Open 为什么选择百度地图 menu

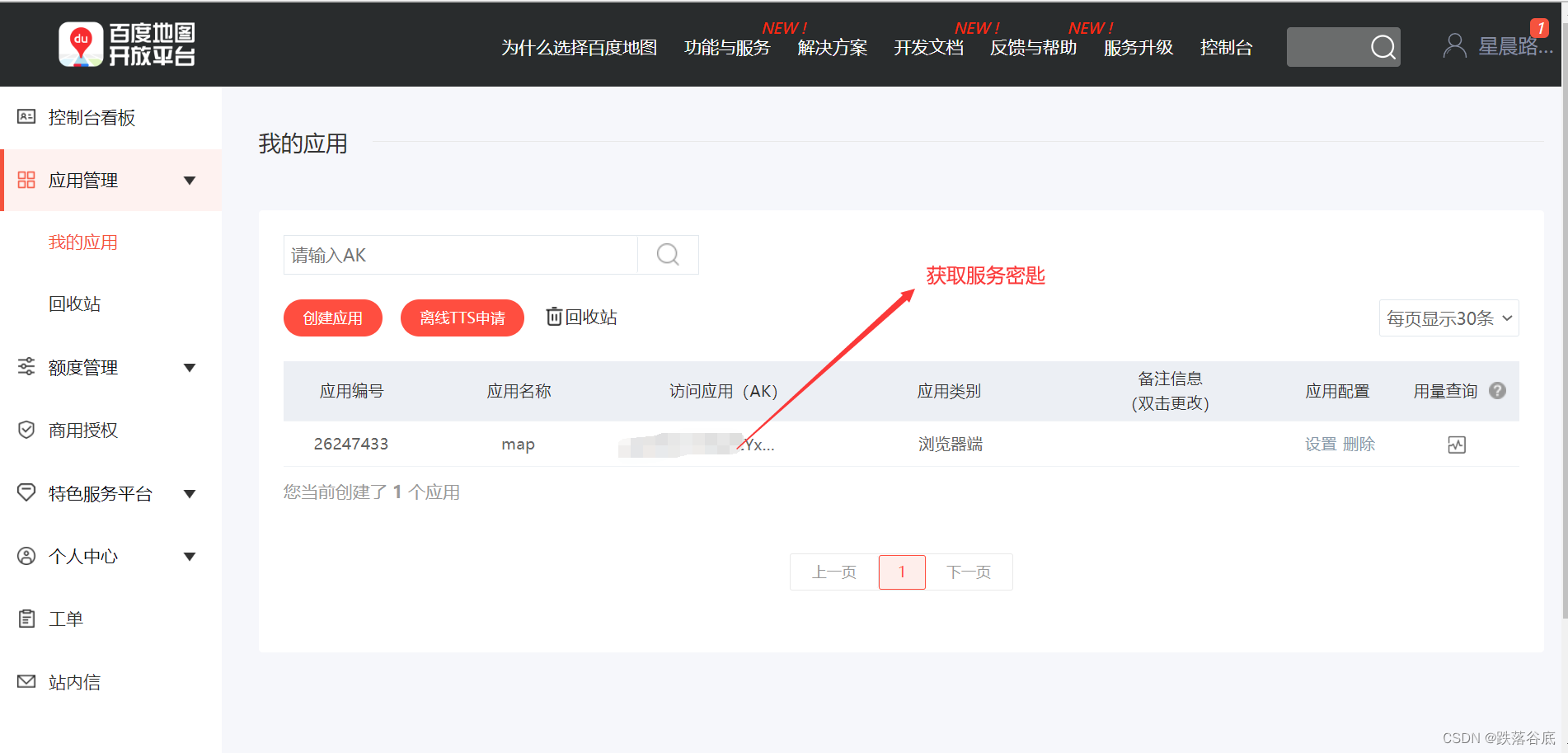point(579,48)
